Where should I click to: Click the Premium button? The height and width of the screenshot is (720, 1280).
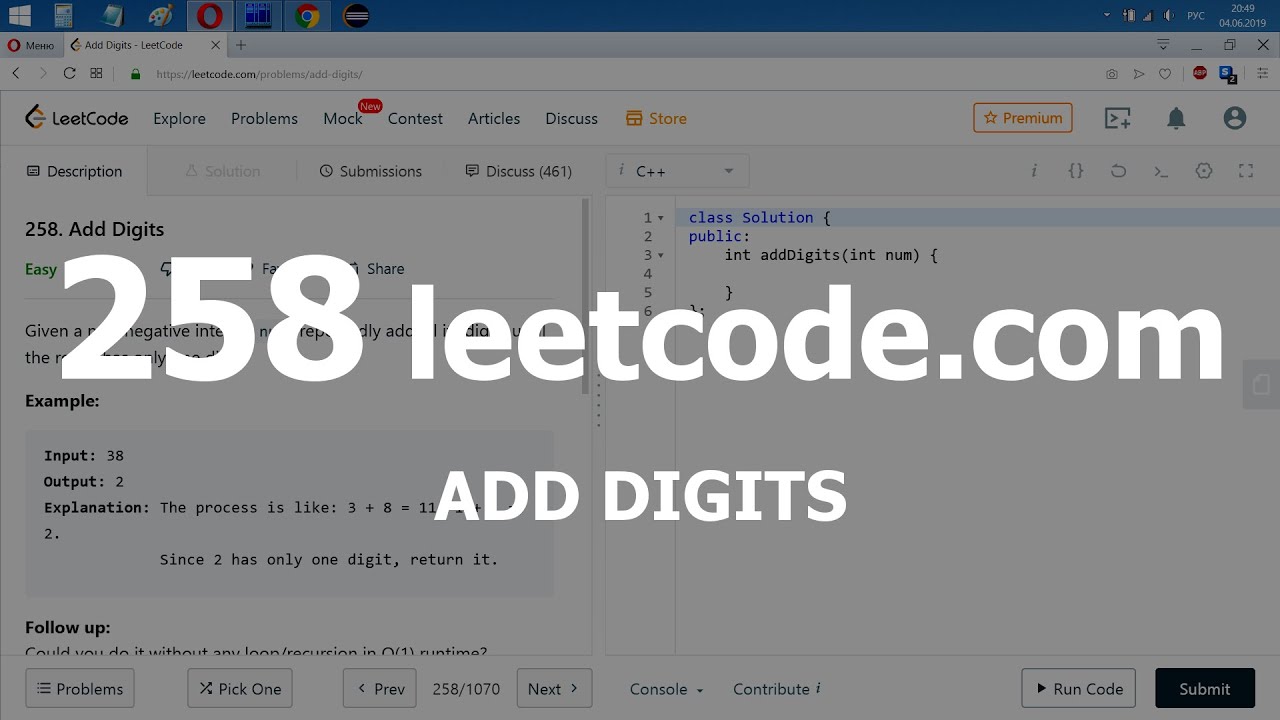[1023, 118]
